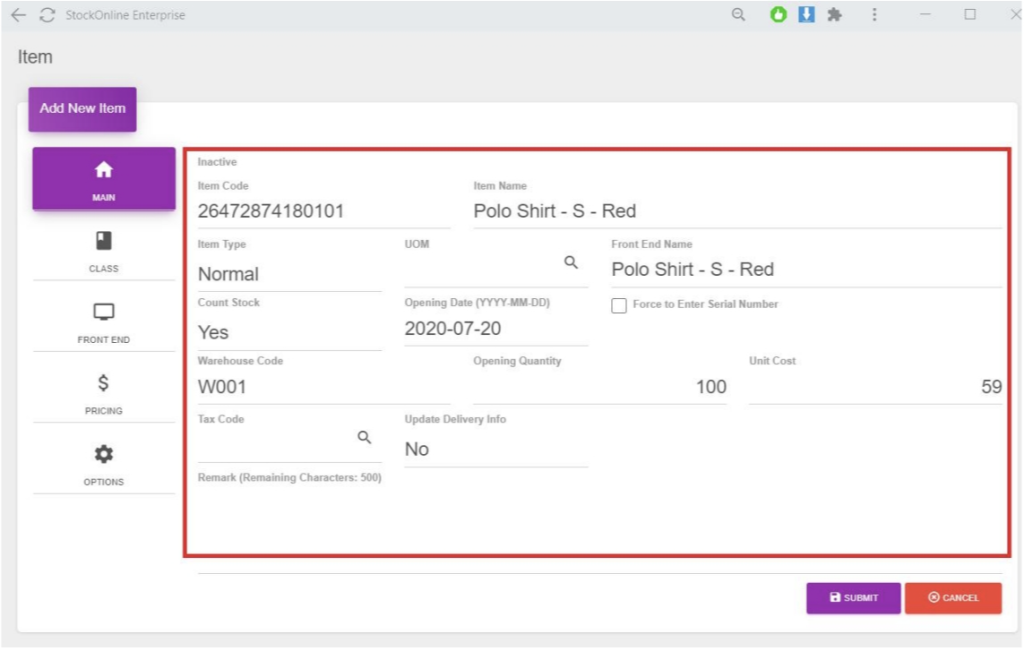Click the blue download extension icon
This screenshot has width=1024, height=651.
click(x=806, y=15)
